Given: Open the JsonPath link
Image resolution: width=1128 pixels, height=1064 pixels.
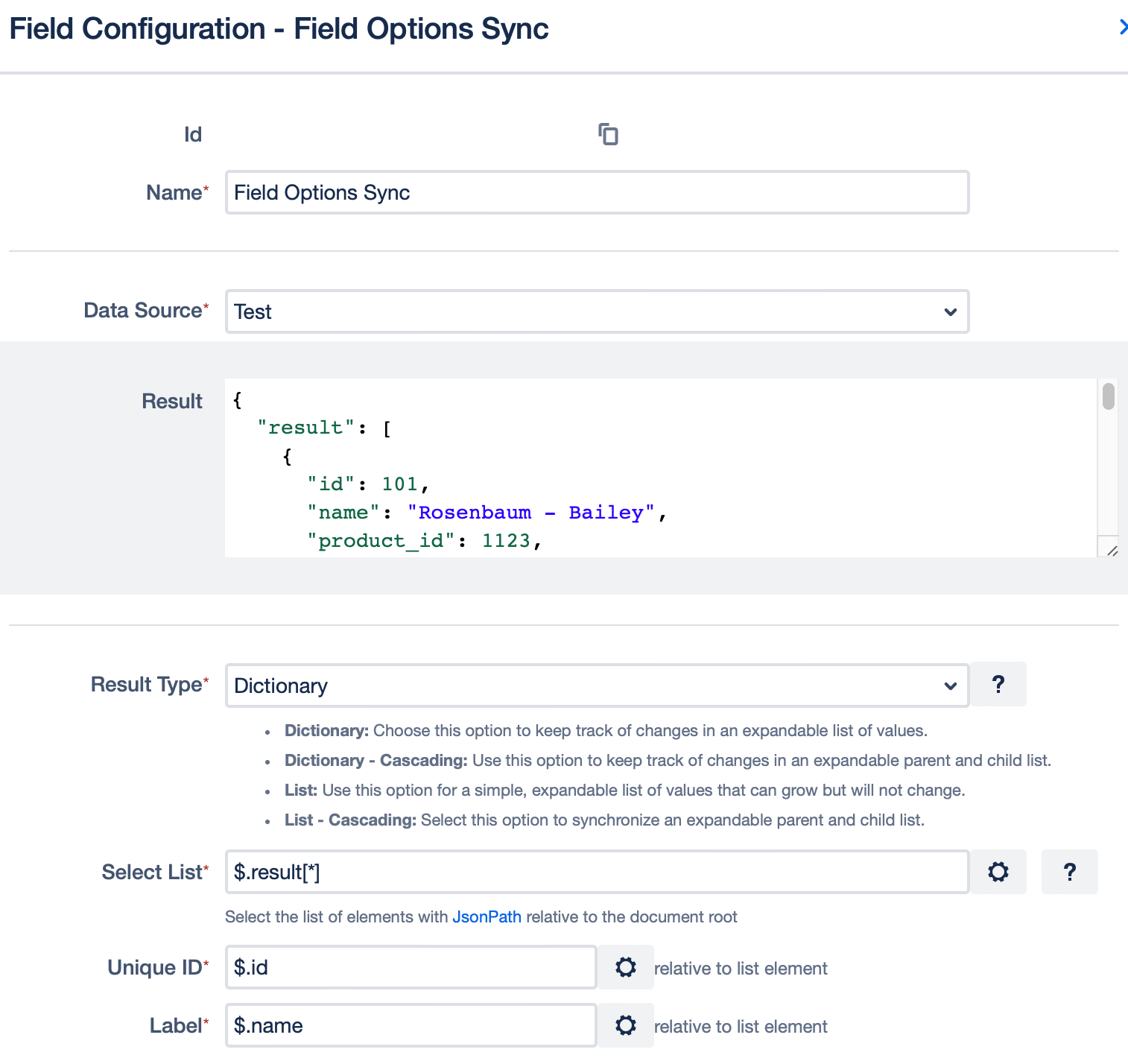Looking at the screenshot, I should [487, 916].
